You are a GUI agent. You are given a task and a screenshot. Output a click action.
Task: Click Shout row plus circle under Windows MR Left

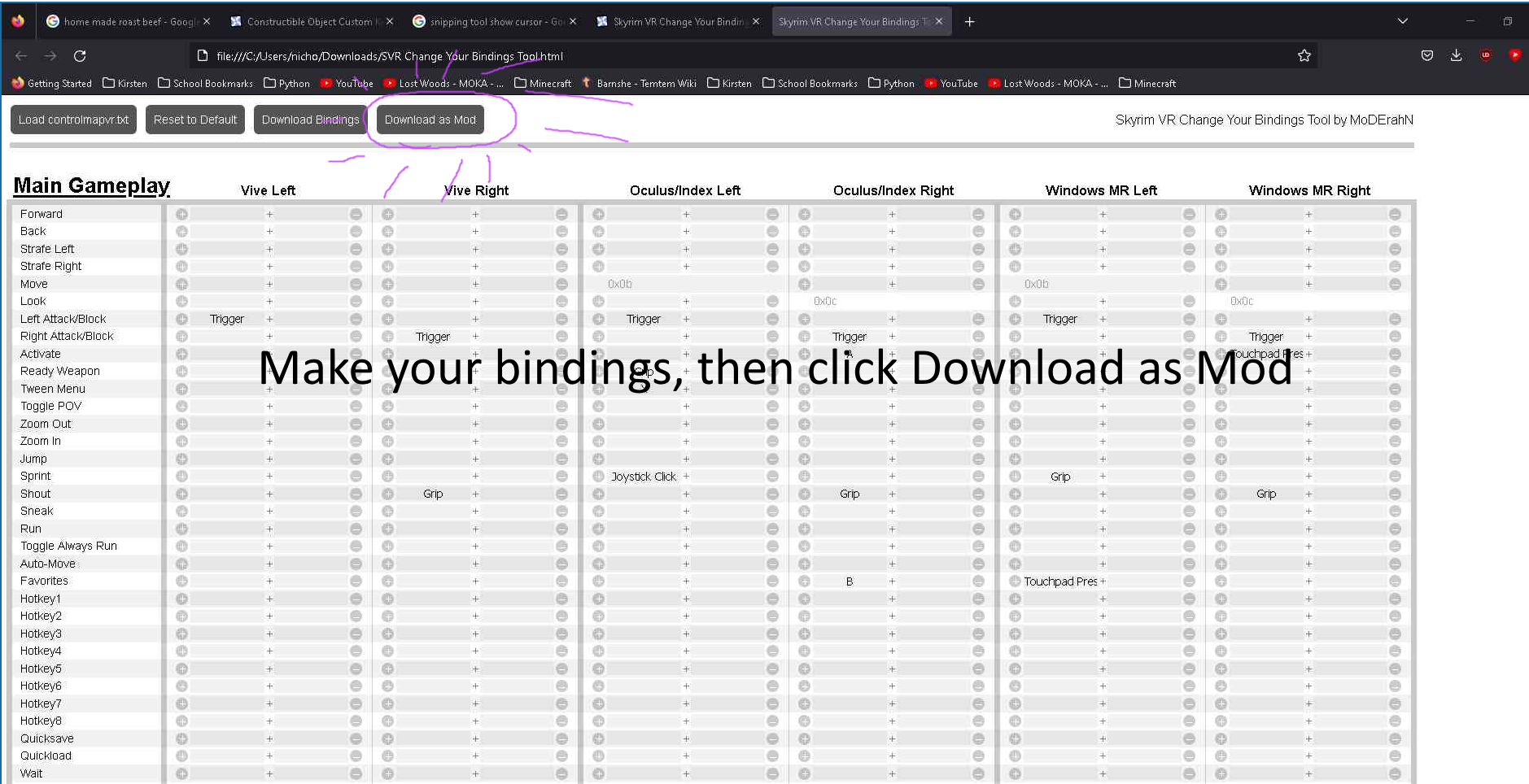pyautogui.click(x=1015, y=494)
